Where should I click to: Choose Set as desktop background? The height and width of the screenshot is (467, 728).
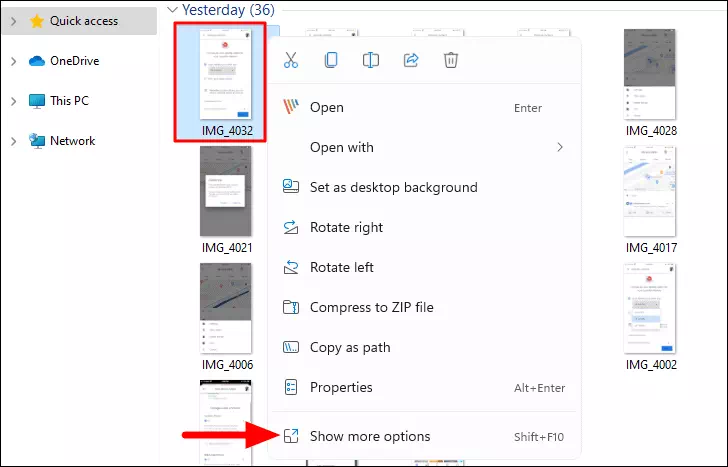coord(423,187)
